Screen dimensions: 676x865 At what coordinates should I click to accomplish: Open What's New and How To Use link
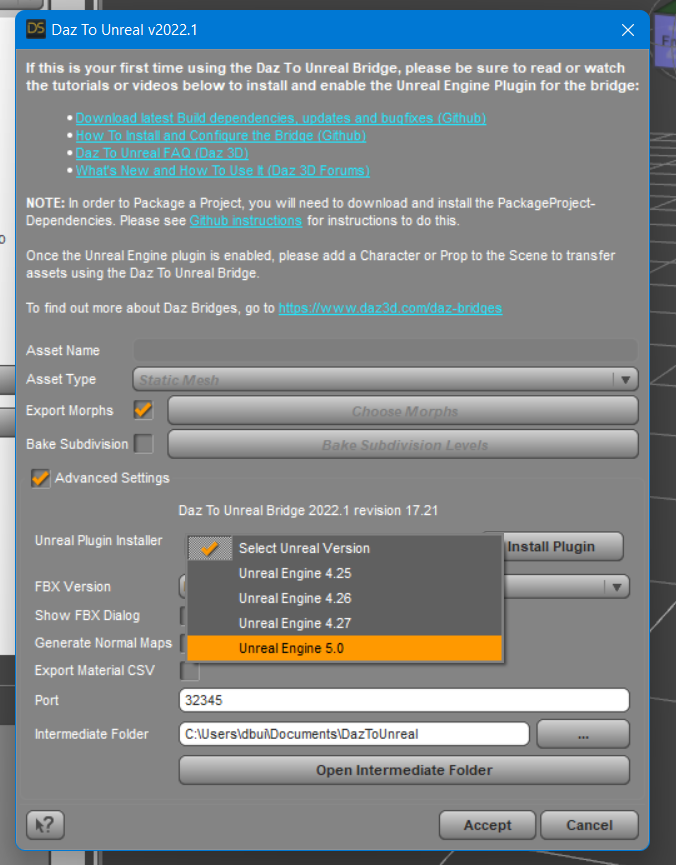click(x=222, y=170)
